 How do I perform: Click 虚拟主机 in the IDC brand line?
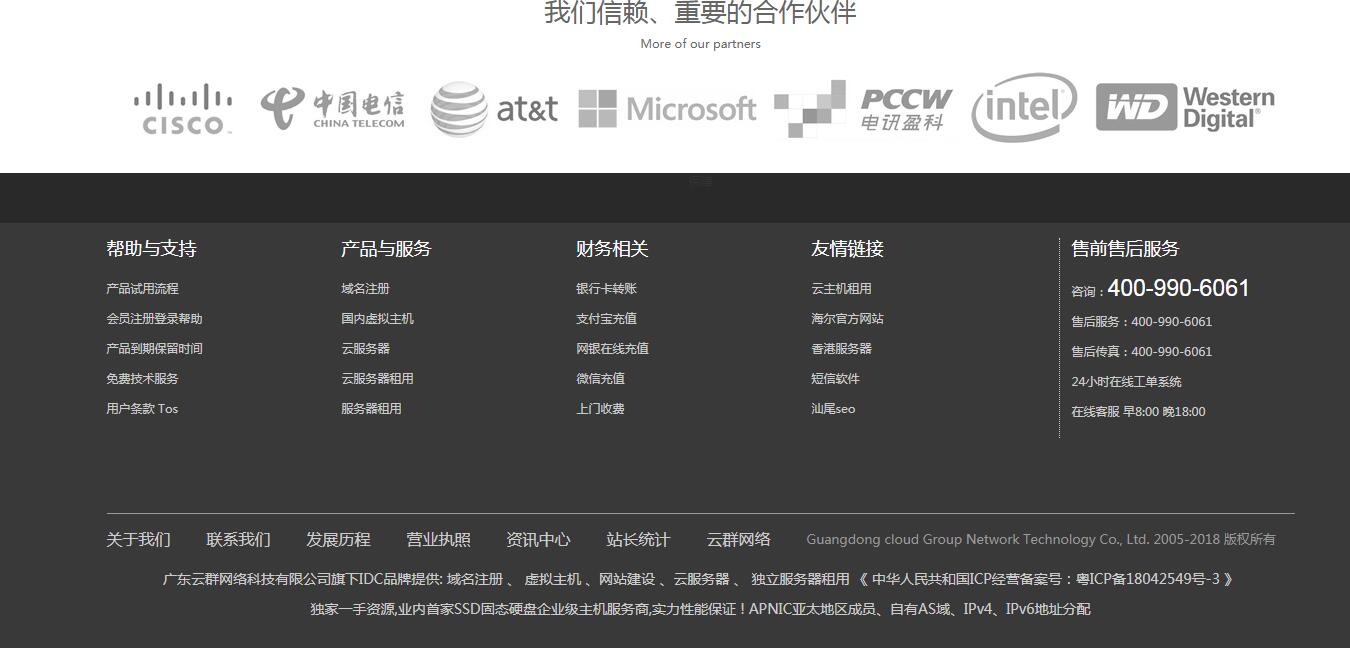click(552, 579)
